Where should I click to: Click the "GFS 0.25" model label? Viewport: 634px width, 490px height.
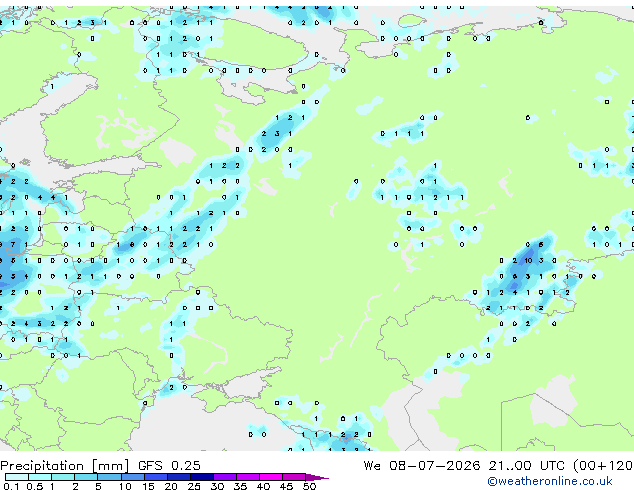[169, 466]
